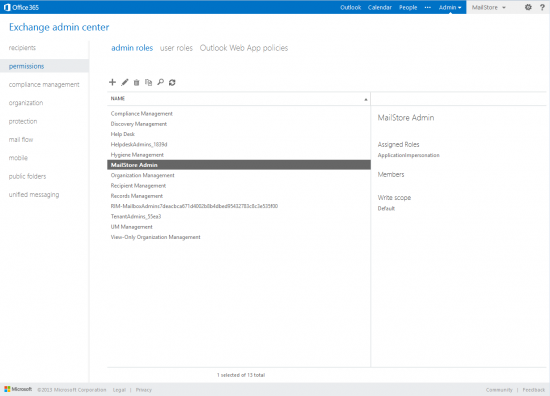Click ApplicationImpersonation in the details pane
The height and width of the screenshot is (396, 550).
[408, 155]
